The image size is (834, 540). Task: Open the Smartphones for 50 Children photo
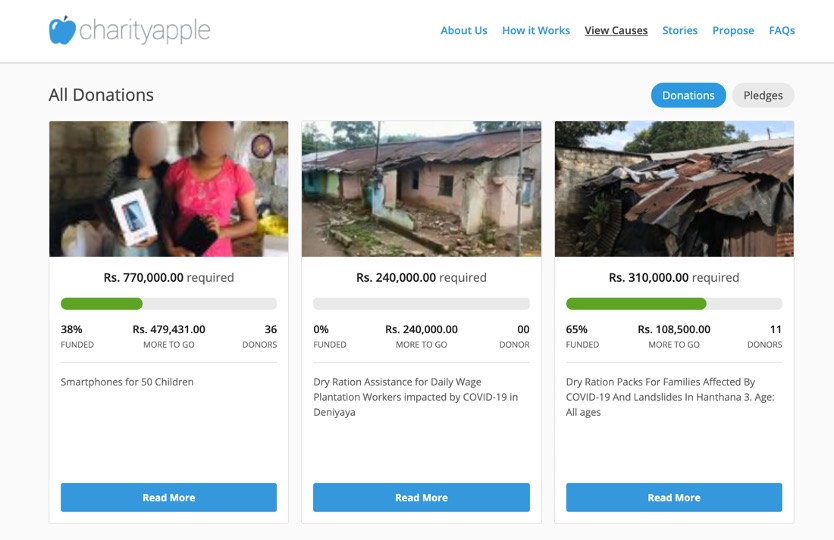pyautogui.click(x=169, y=189)
